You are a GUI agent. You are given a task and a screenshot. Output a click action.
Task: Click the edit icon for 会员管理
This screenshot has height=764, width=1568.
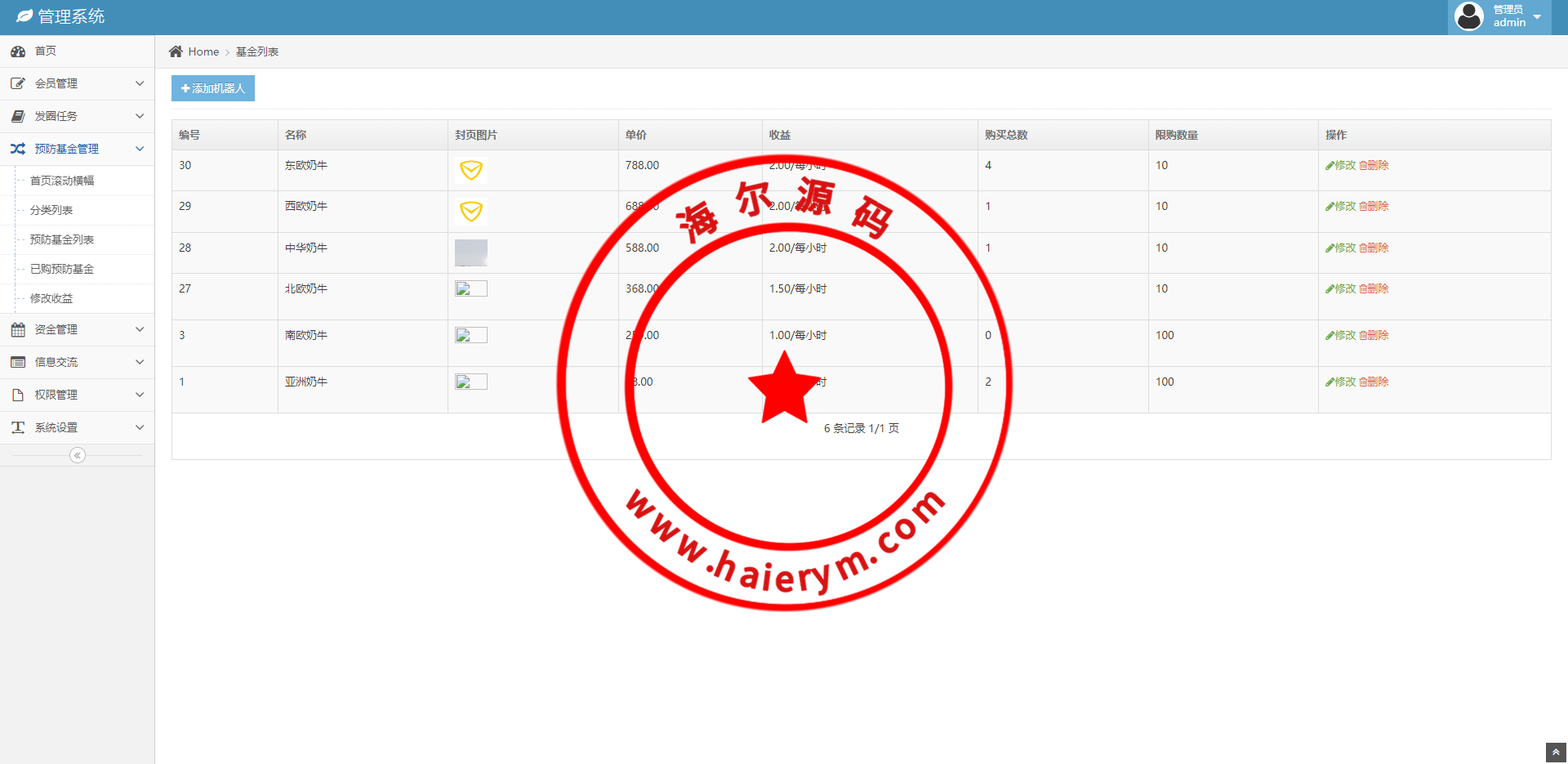(x=18, y=83)
